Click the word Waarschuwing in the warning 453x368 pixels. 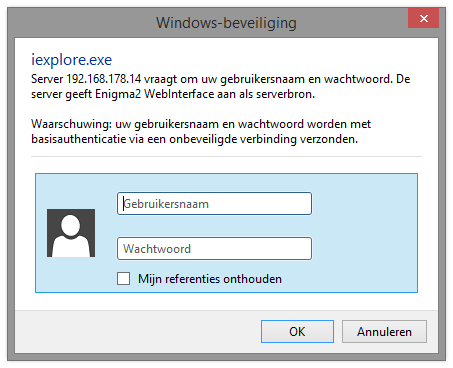point(71,124)
